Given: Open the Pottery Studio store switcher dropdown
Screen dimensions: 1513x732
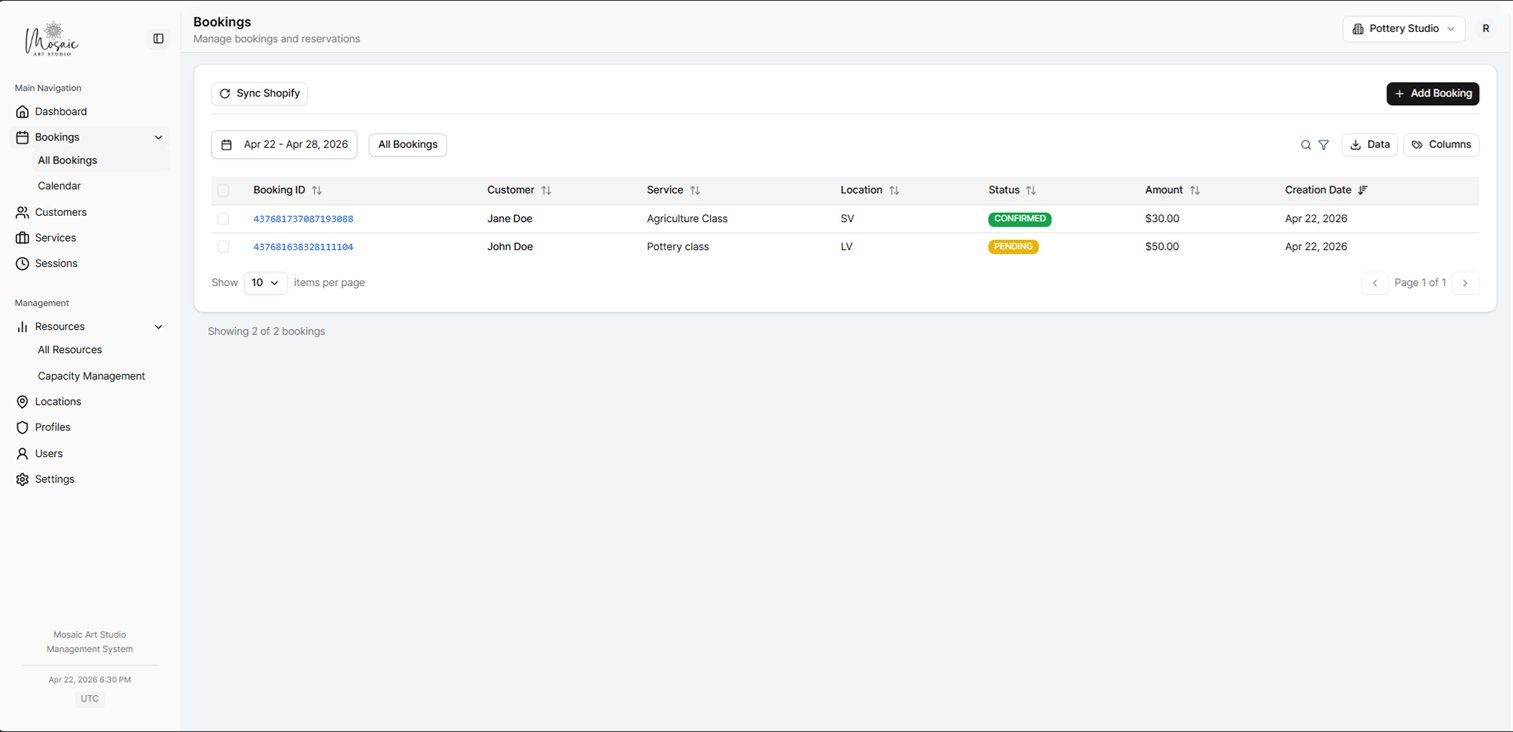Looking at the screenshot, I should pyautogui.click(x=1404, y=29).
